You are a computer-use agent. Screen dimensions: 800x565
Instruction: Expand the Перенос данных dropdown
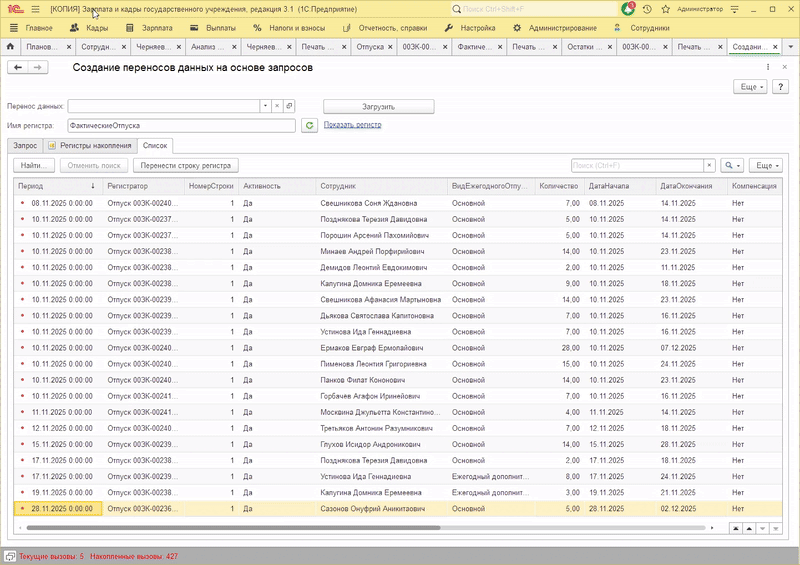click(x=265, y=106)
